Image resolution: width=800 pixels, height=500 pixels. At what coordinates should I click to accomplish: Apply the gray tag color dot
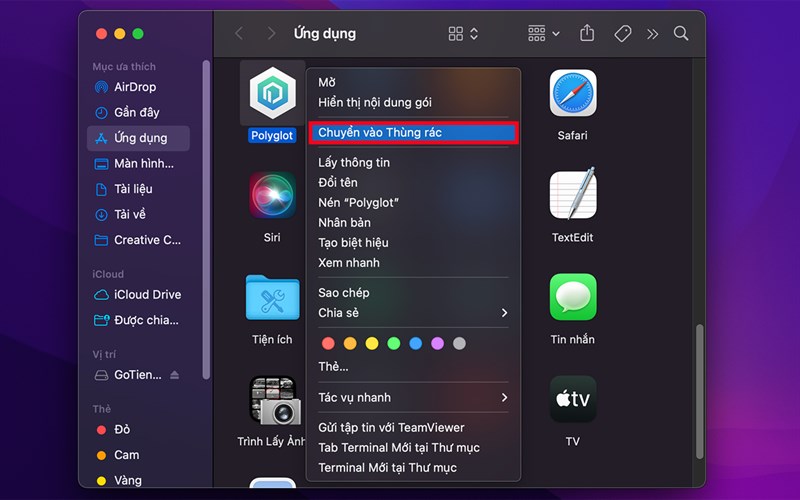click(x=459, y=343)
